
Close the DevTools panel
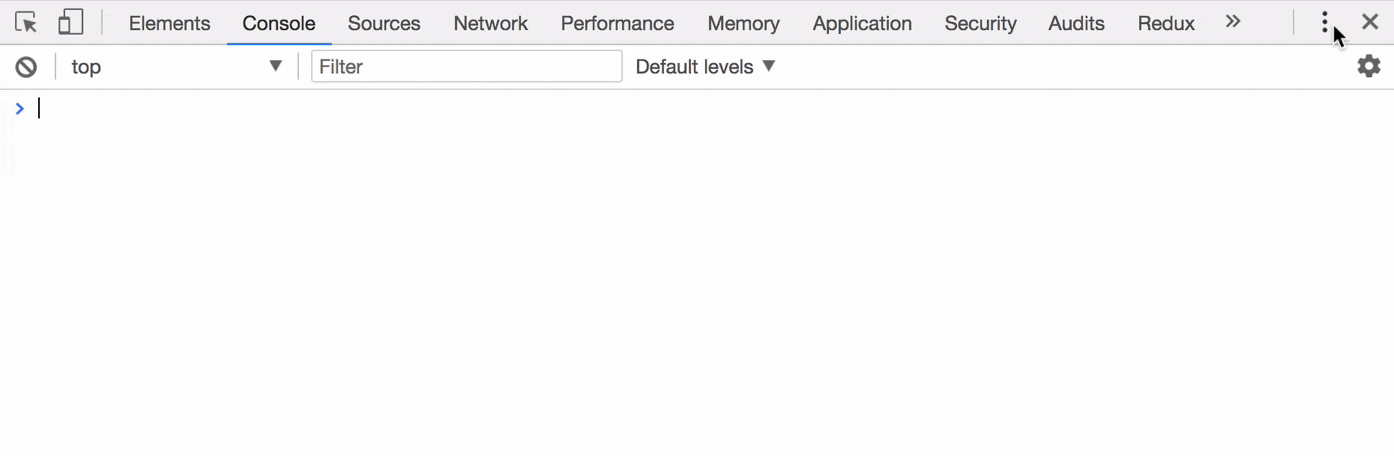(x=1370, y=22)
